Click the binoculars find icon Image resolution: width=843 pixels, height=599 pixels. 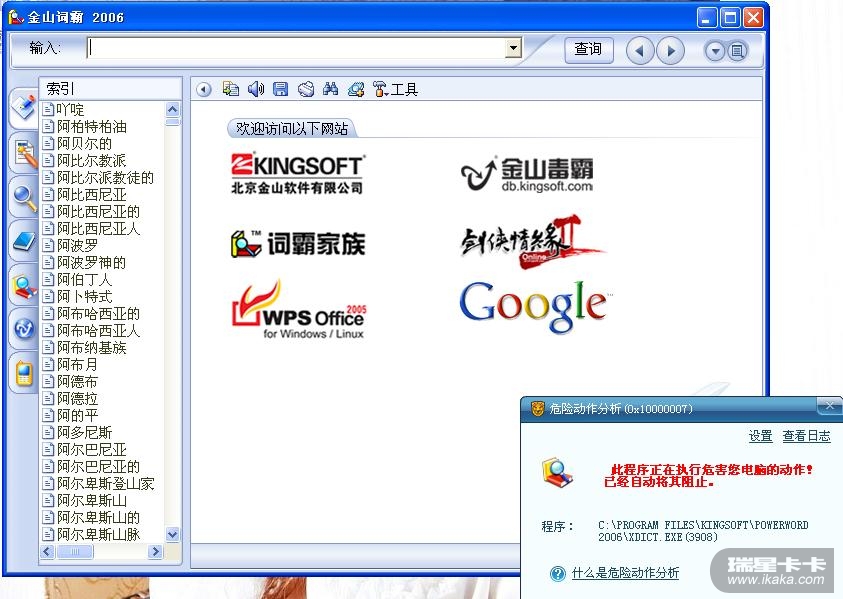331,89
